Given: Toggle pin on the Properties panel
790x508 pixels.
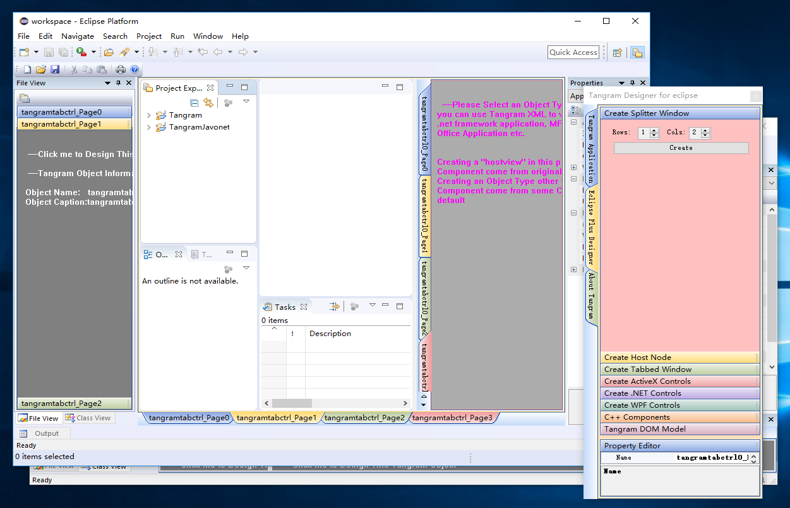Looking at the screenshot, I should point(632,83).
